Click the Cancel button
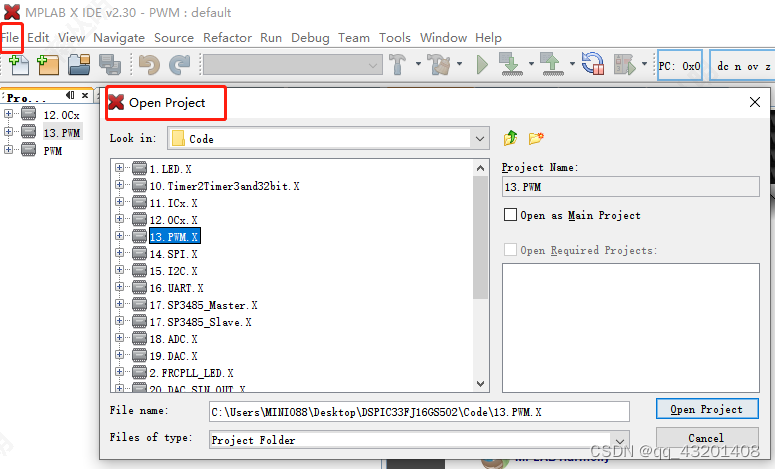Screen dimensions: 775x469 coord(707,437)
